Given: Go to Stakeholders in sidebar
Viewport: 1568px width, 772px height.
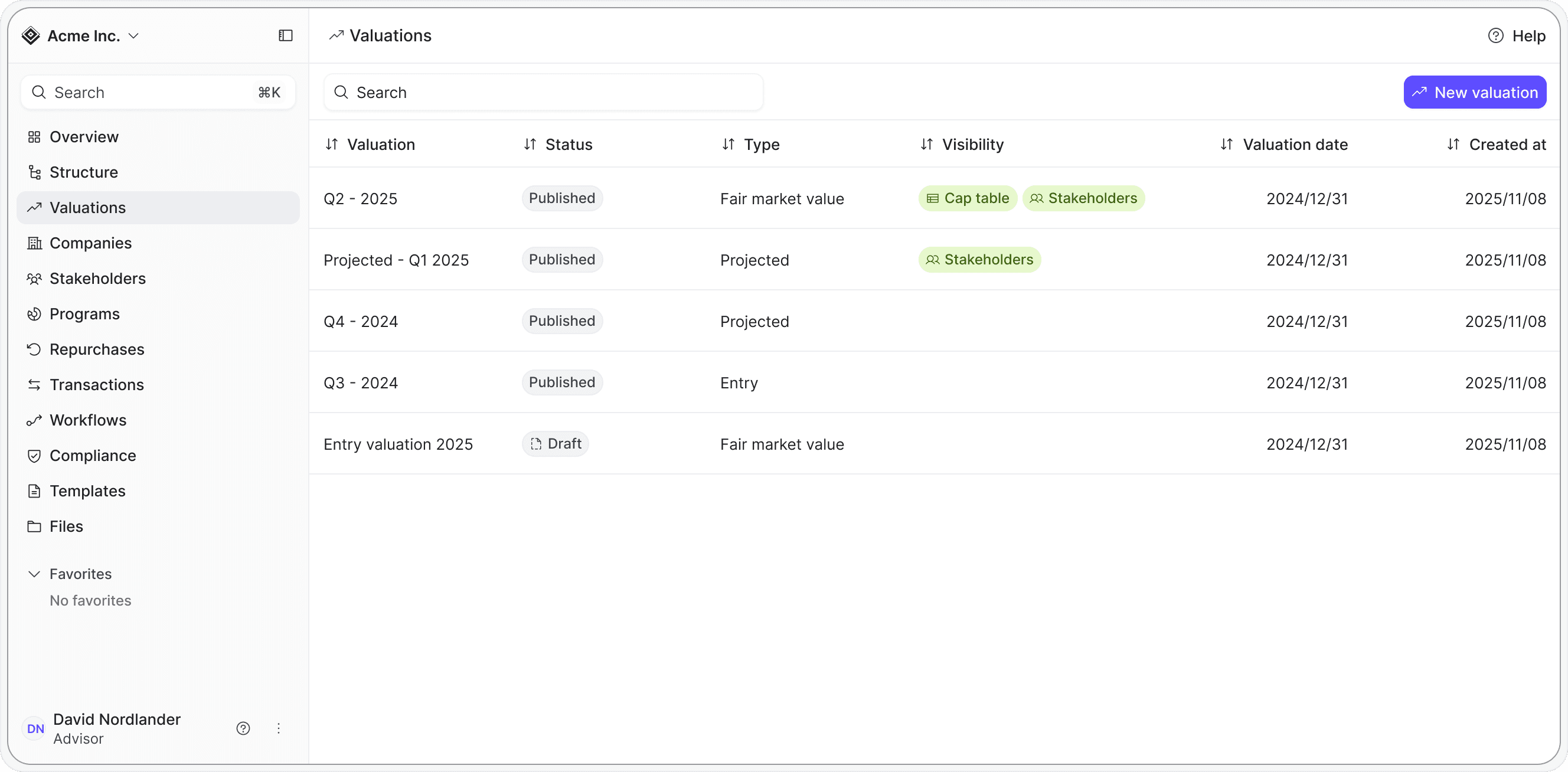Looking at the screenshot, I should point(97,279).
